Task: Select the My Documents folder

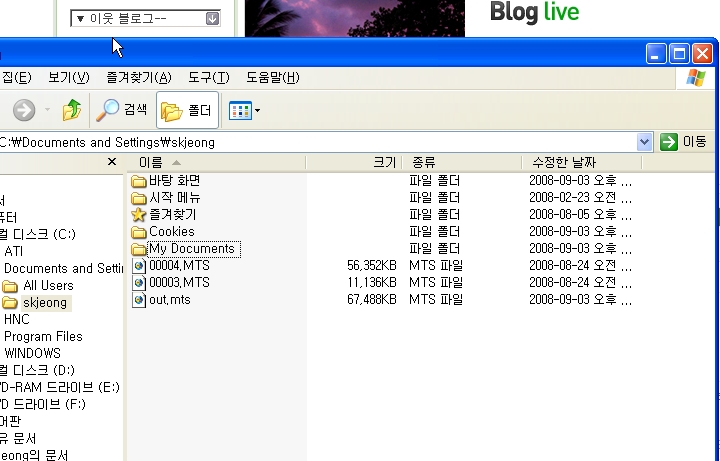Action: pyautogui.click(x=190, y=248)
